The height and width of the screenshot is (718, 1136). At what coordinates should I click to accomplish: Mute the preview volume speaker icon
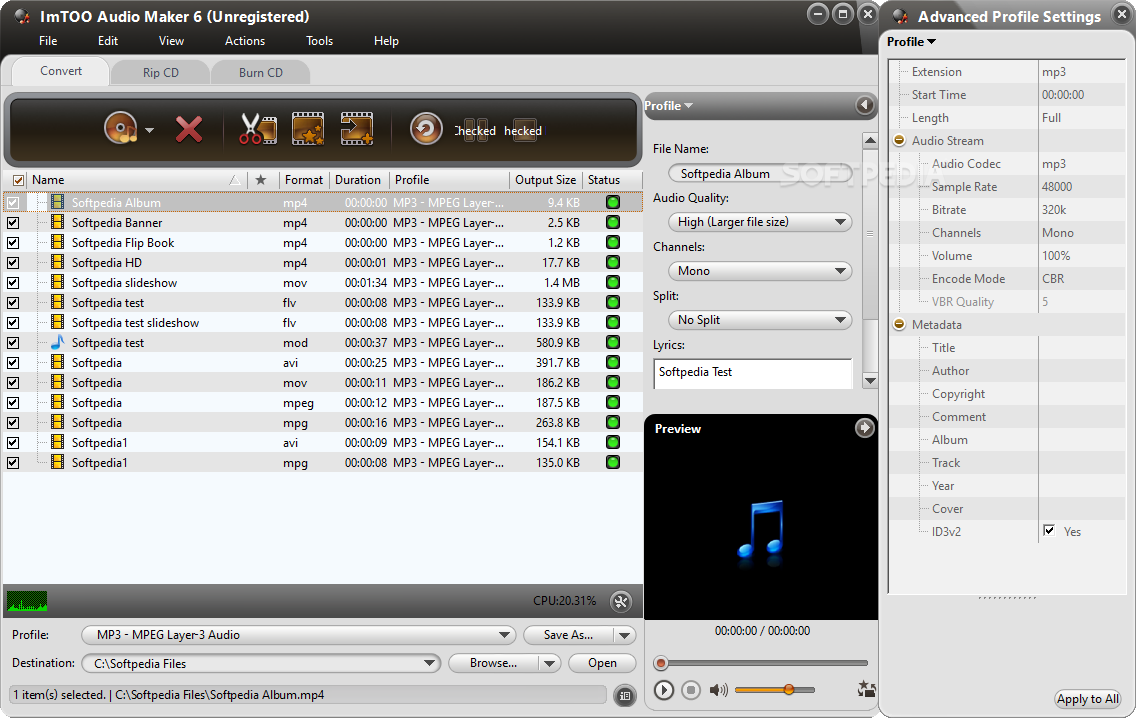point(718,690)
